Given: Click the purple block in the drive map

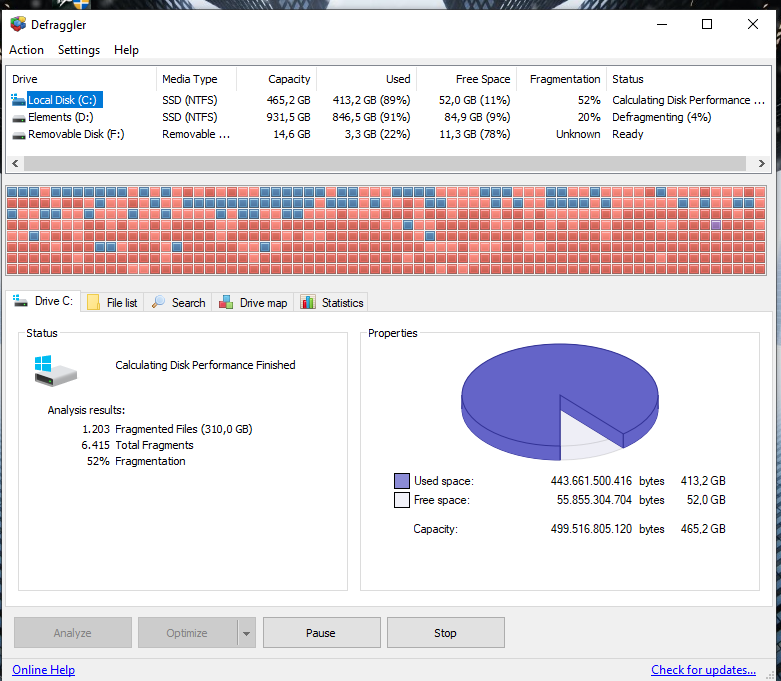Looking at the screenshot, I should (x=716, y=225).
